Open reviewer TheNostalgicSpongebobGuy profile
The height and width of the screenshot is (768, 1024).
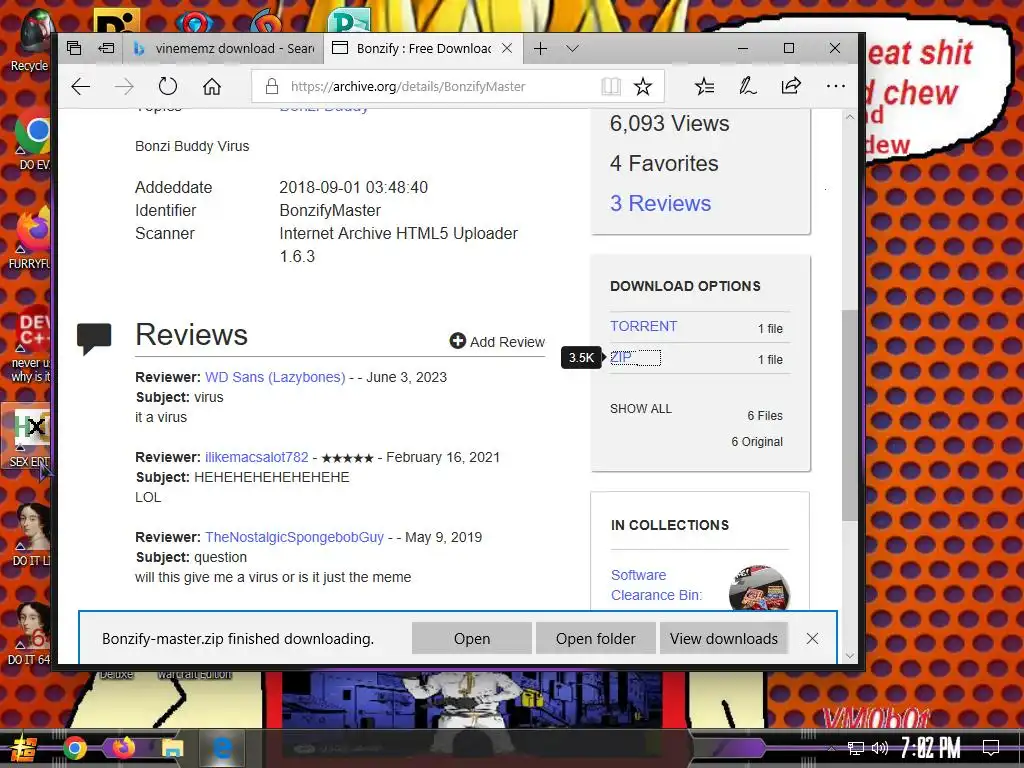(x=295, y=537)
